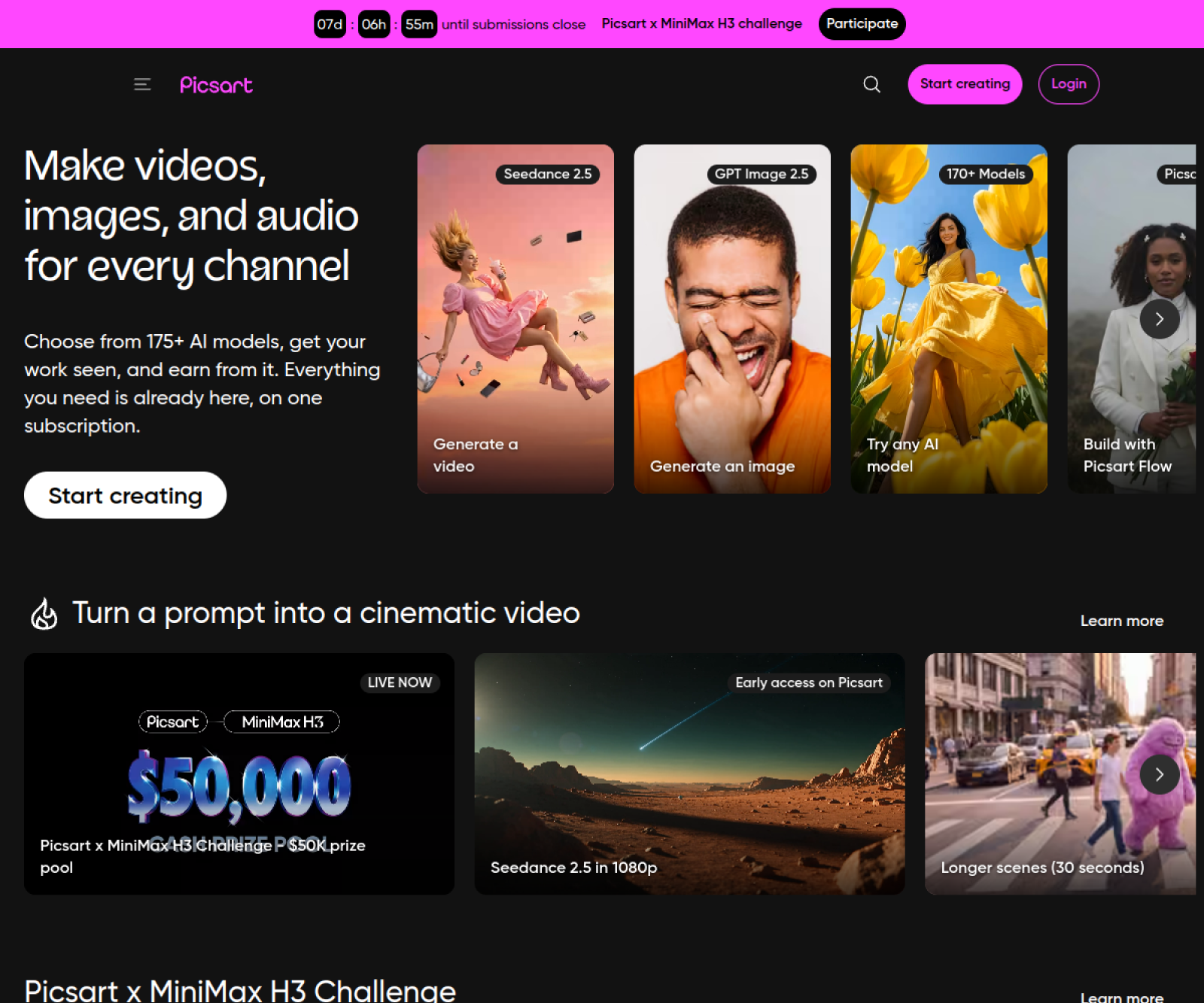Click the Picsart x MiniMax H3 challenge banner text

(701, 24)
